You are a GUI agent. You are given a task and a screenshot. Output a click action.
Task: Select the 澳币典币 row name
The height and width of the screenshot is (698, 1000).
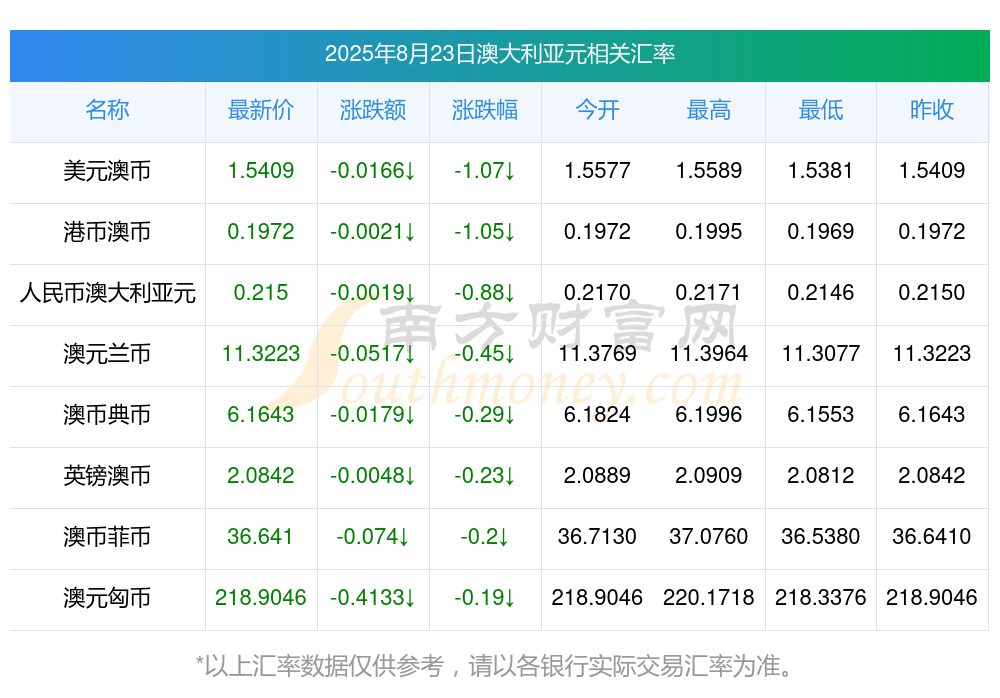click(x=107, y=415)
